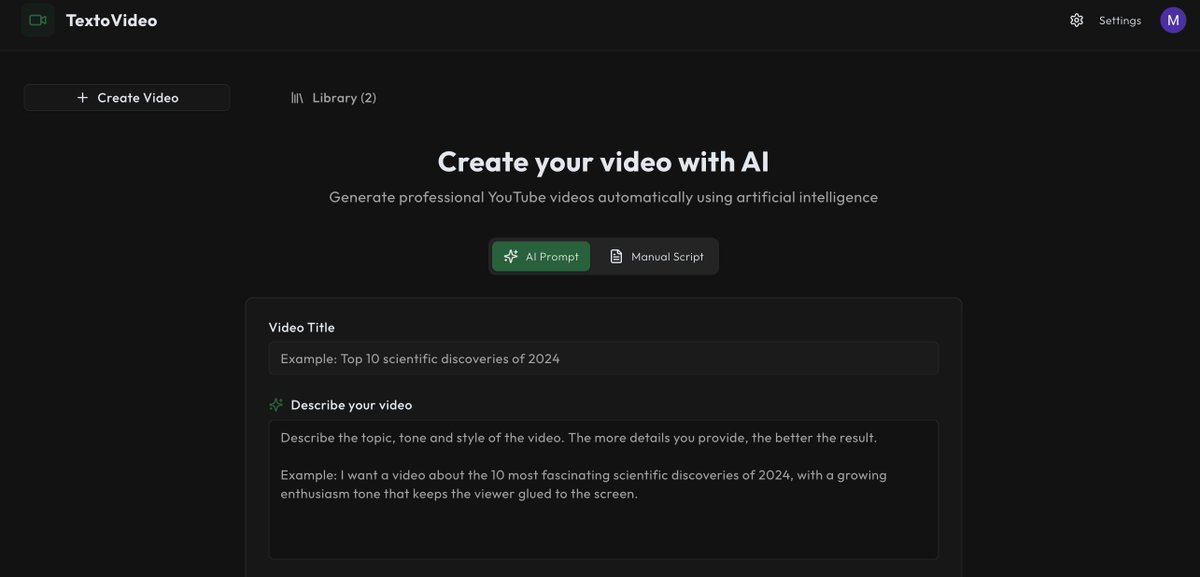
Task: Open the Settings link
Action: click(1119, 20)
